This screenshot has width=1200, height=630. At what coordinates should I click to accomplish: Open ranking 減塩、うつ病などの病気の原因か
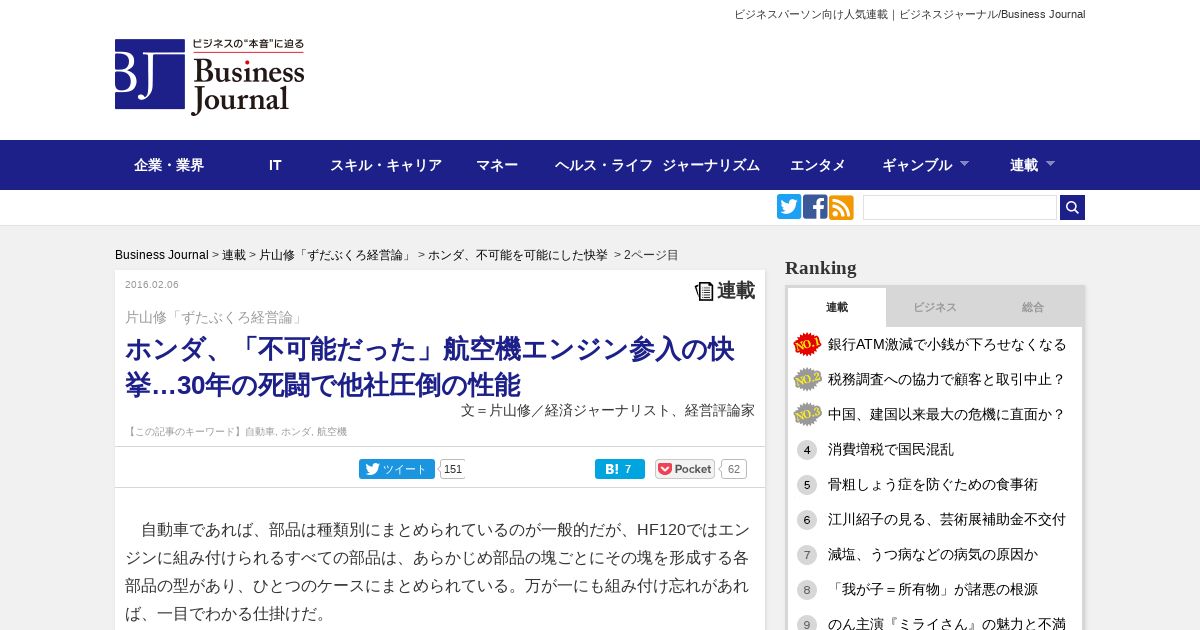point(933,554)
